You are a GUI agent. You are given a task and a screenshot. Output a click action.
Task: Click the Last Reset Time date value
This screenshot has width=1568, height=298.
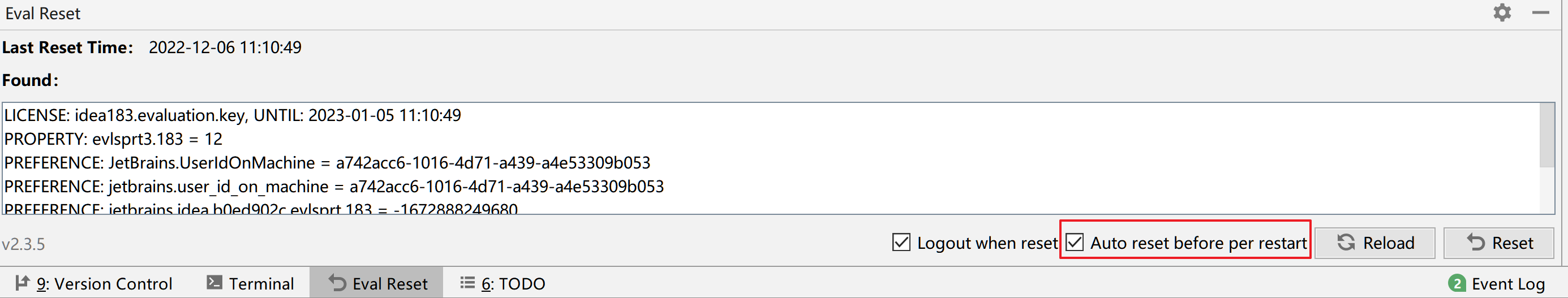point(225,47)
